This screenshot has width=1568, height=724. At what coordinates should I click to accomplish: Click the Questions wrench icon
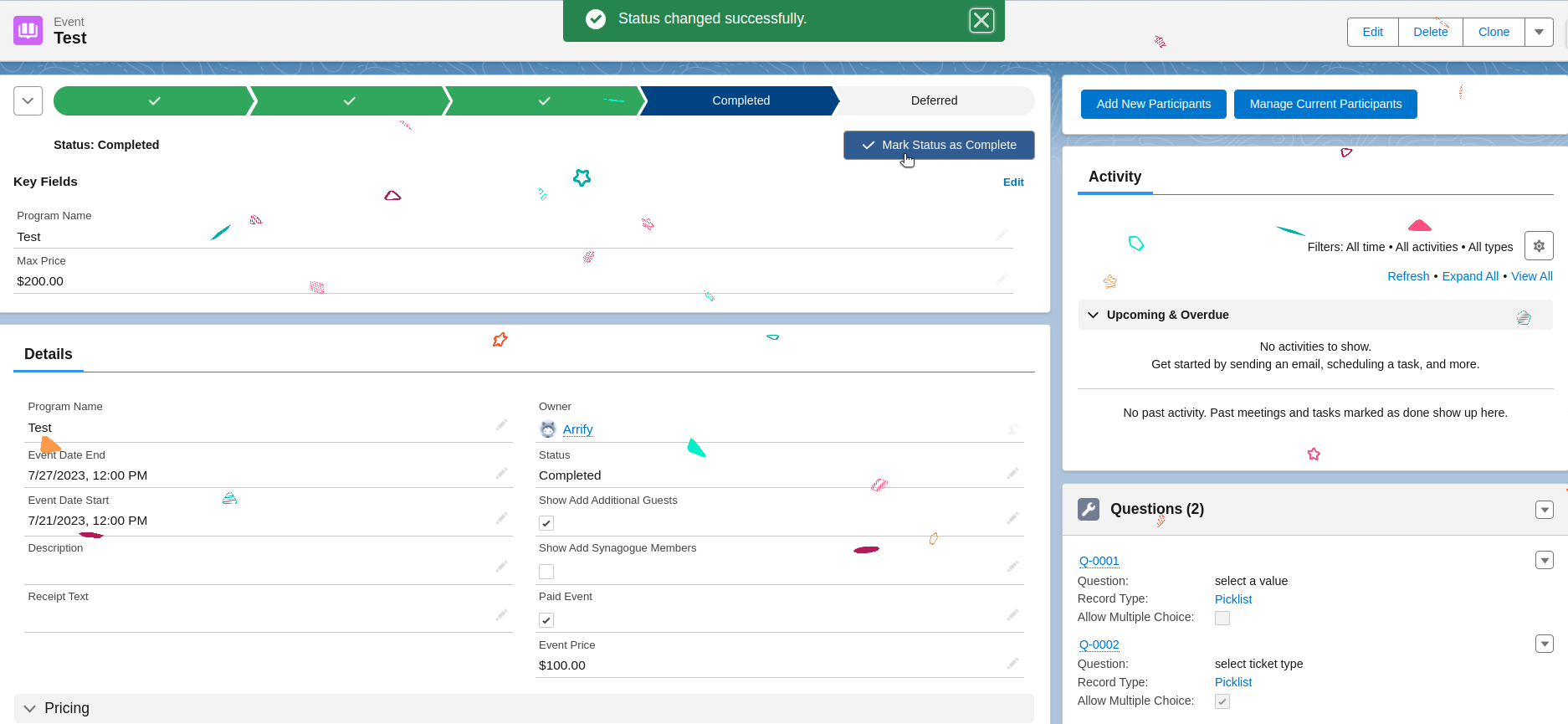[1089, 509]
